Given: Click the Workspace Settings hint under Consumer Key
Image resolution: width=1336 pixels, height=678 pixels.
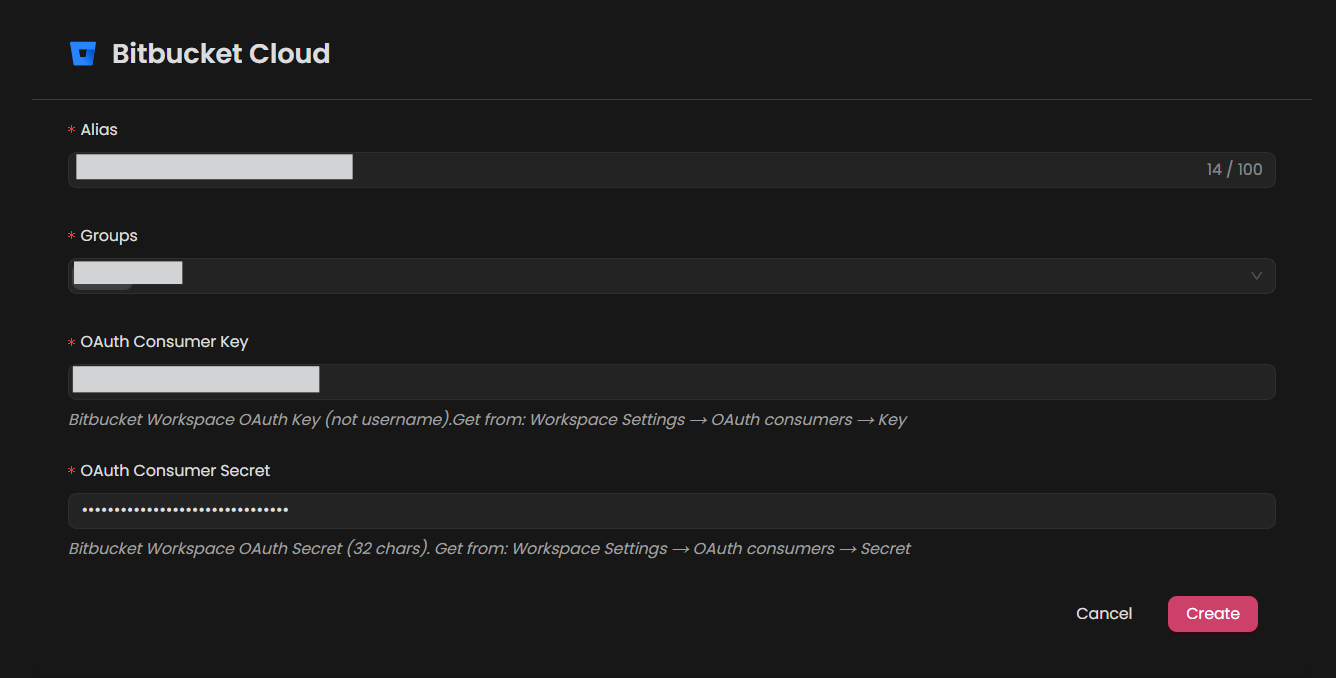Looking at the screenshot, I should tap(487, 419).
